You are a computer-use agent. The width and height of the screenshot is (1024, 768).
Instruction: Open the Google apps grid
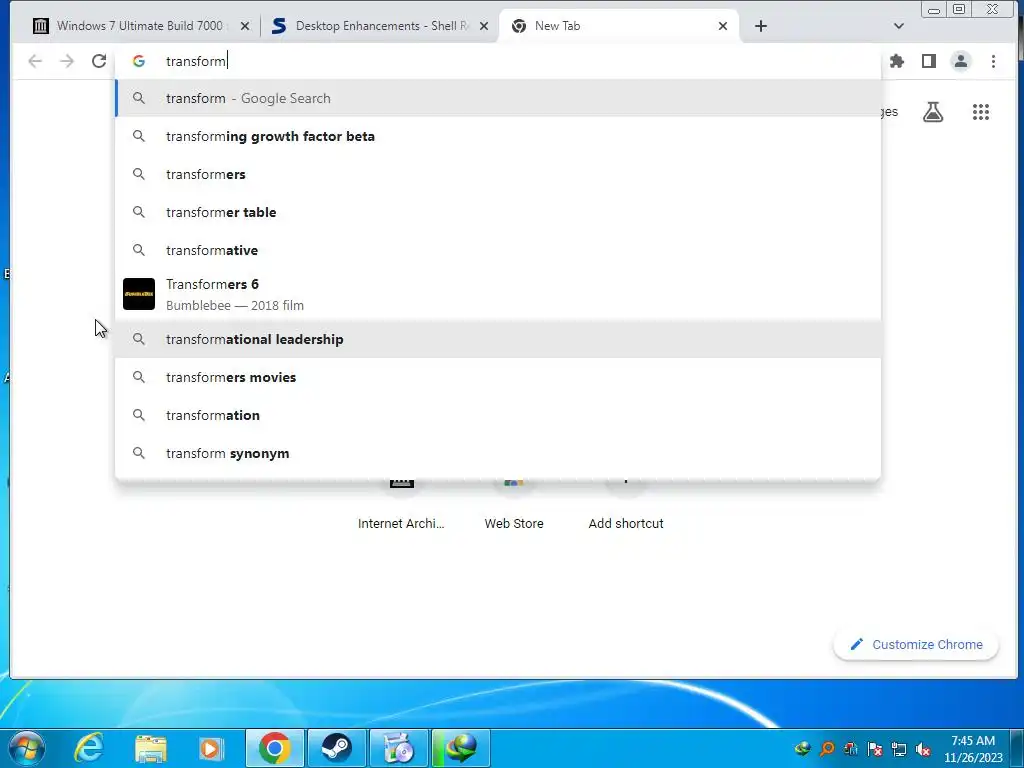point(981,112)
